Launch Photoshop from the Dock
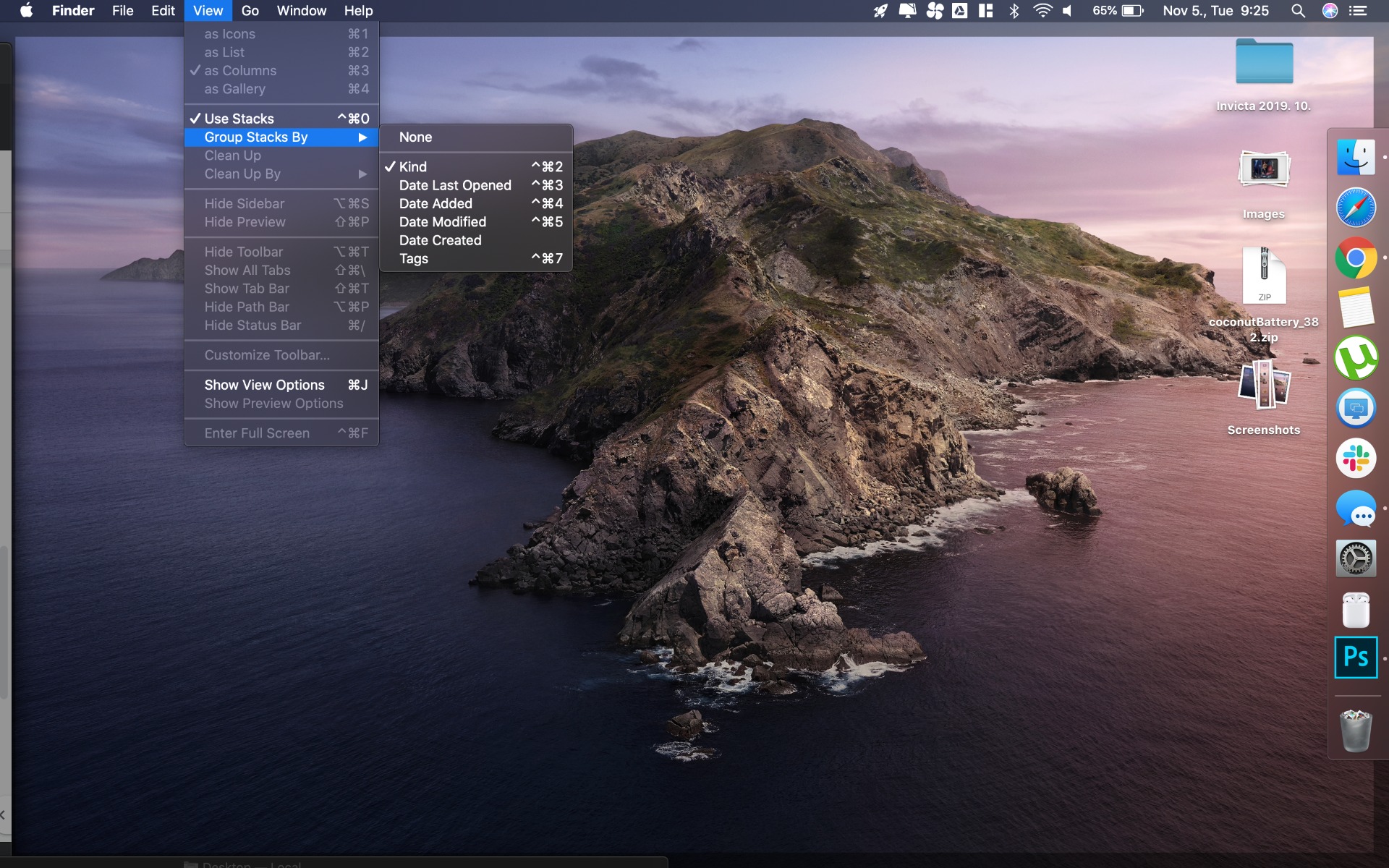 1356,658
